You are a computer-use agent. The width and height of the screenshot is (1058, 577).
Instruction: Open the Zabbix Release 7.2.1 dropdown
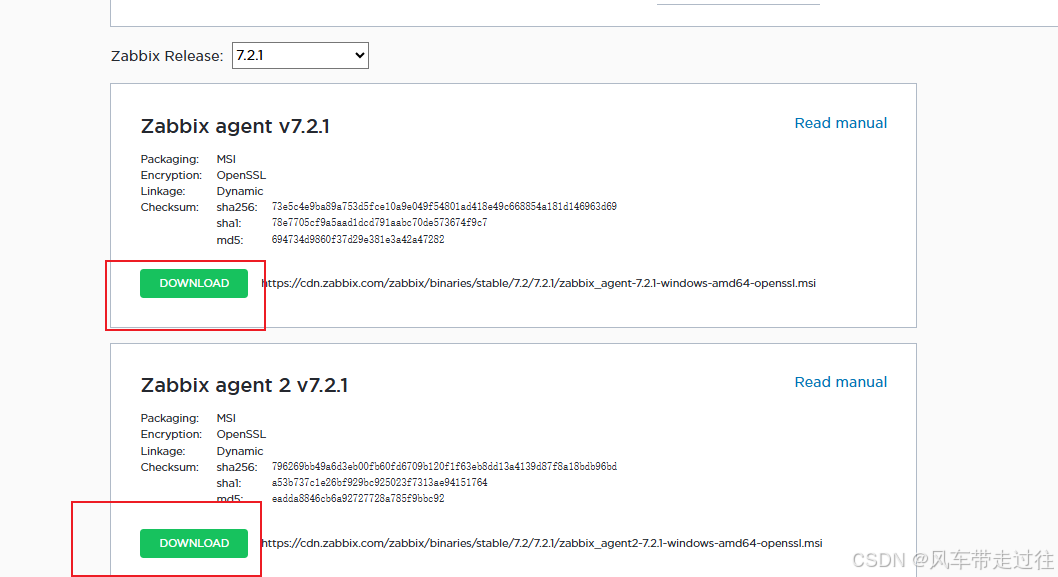tap(300, 55)
